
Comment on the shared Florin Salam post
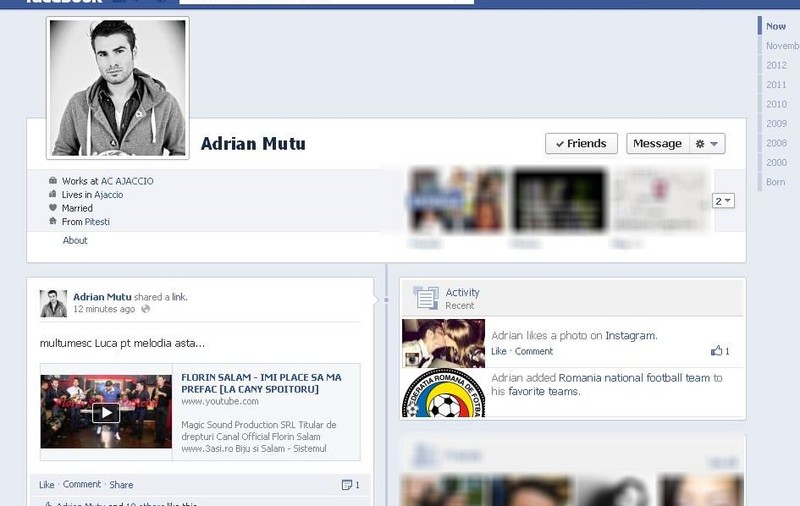pos(82,485)
